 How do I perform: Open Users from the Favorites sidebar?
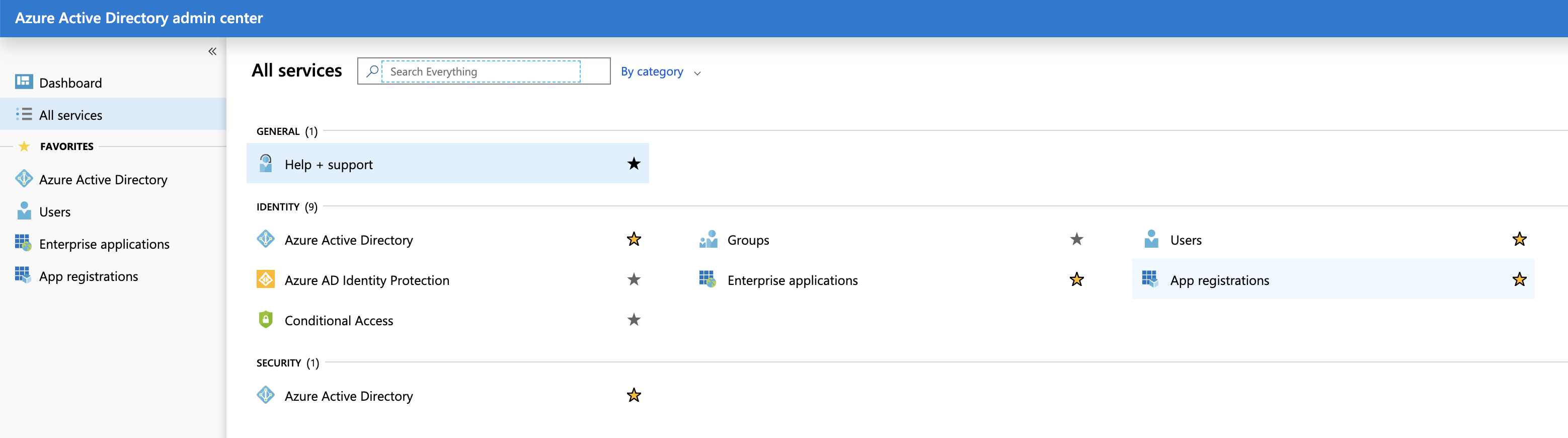coord(55,211)
